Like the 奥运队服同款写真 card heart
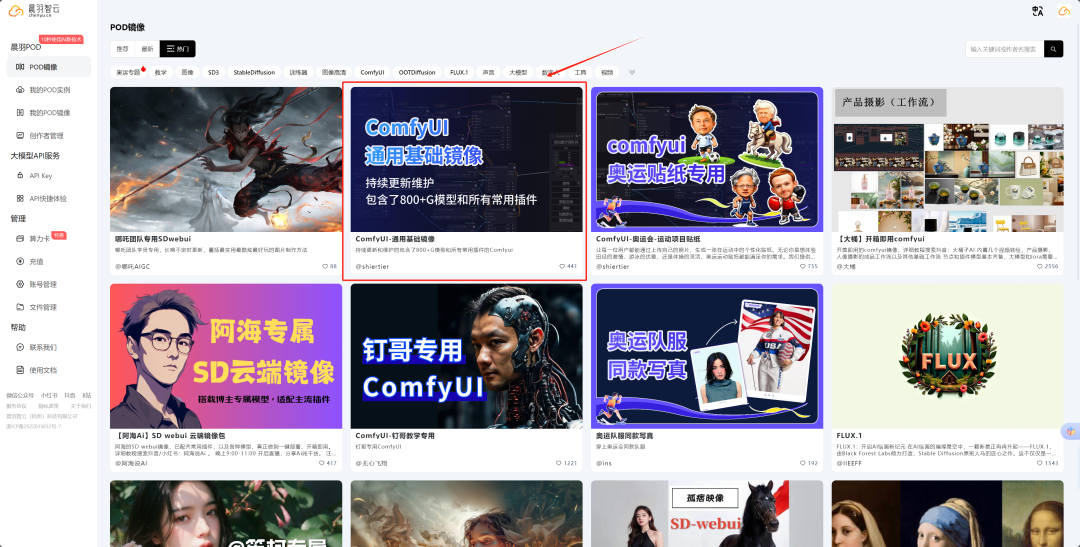Viewport: 1080px width, 547px height. [802, 463]
